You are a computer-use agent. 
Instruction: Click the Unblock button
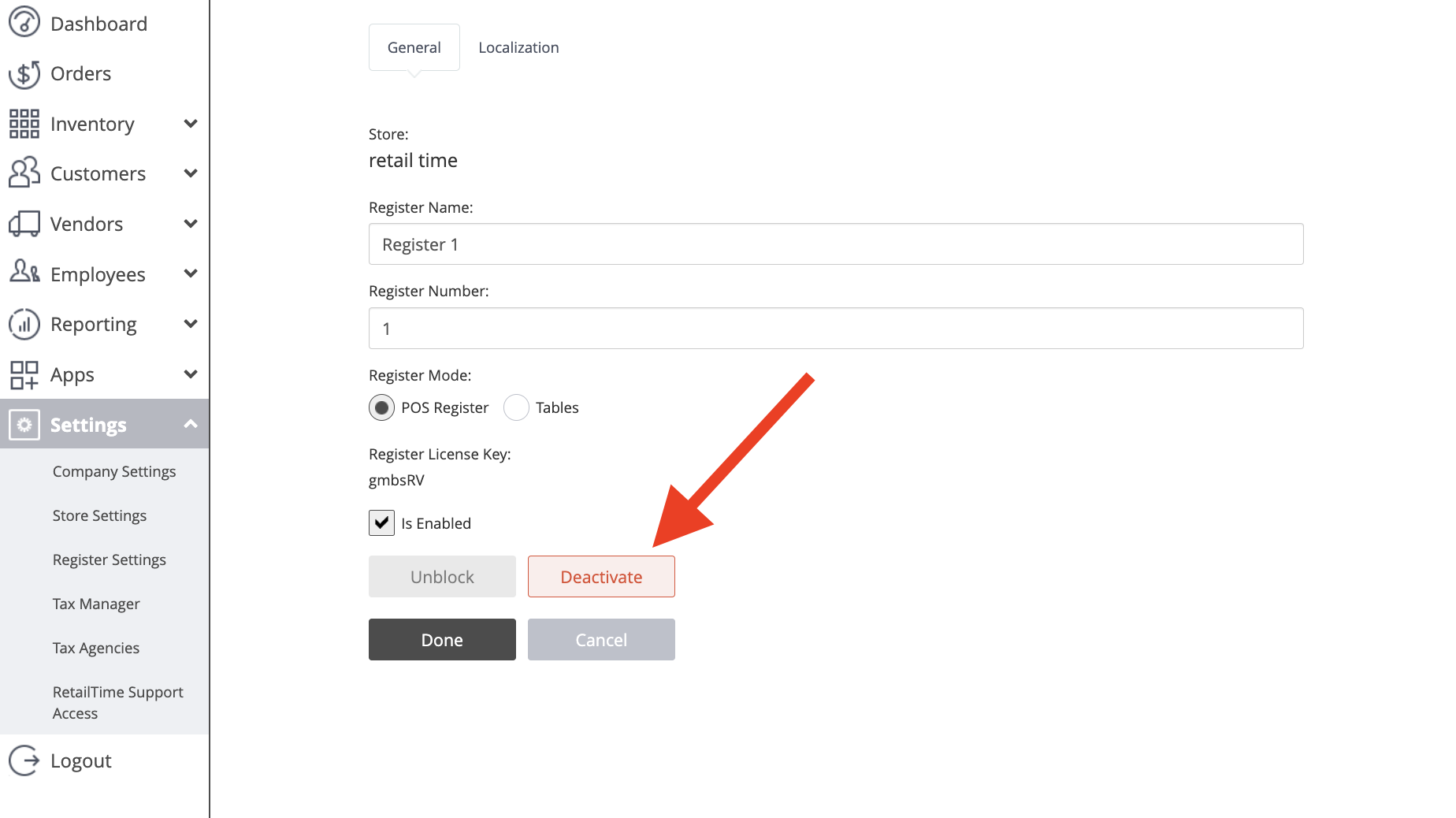click(x=442, y=576)
